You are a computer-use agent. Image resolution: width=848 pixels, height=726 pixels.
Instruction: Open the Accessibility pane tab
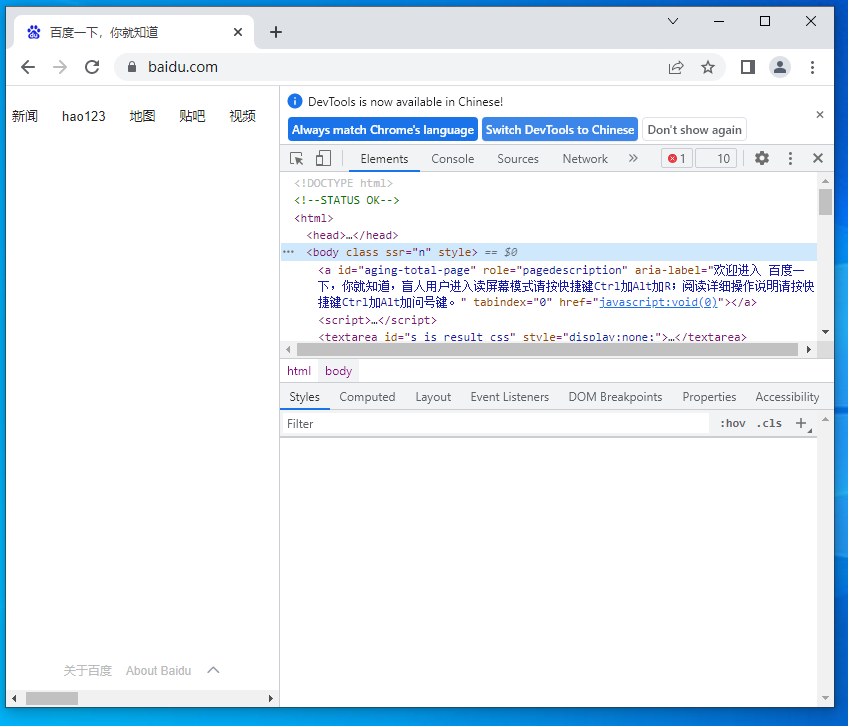point(787,397)
